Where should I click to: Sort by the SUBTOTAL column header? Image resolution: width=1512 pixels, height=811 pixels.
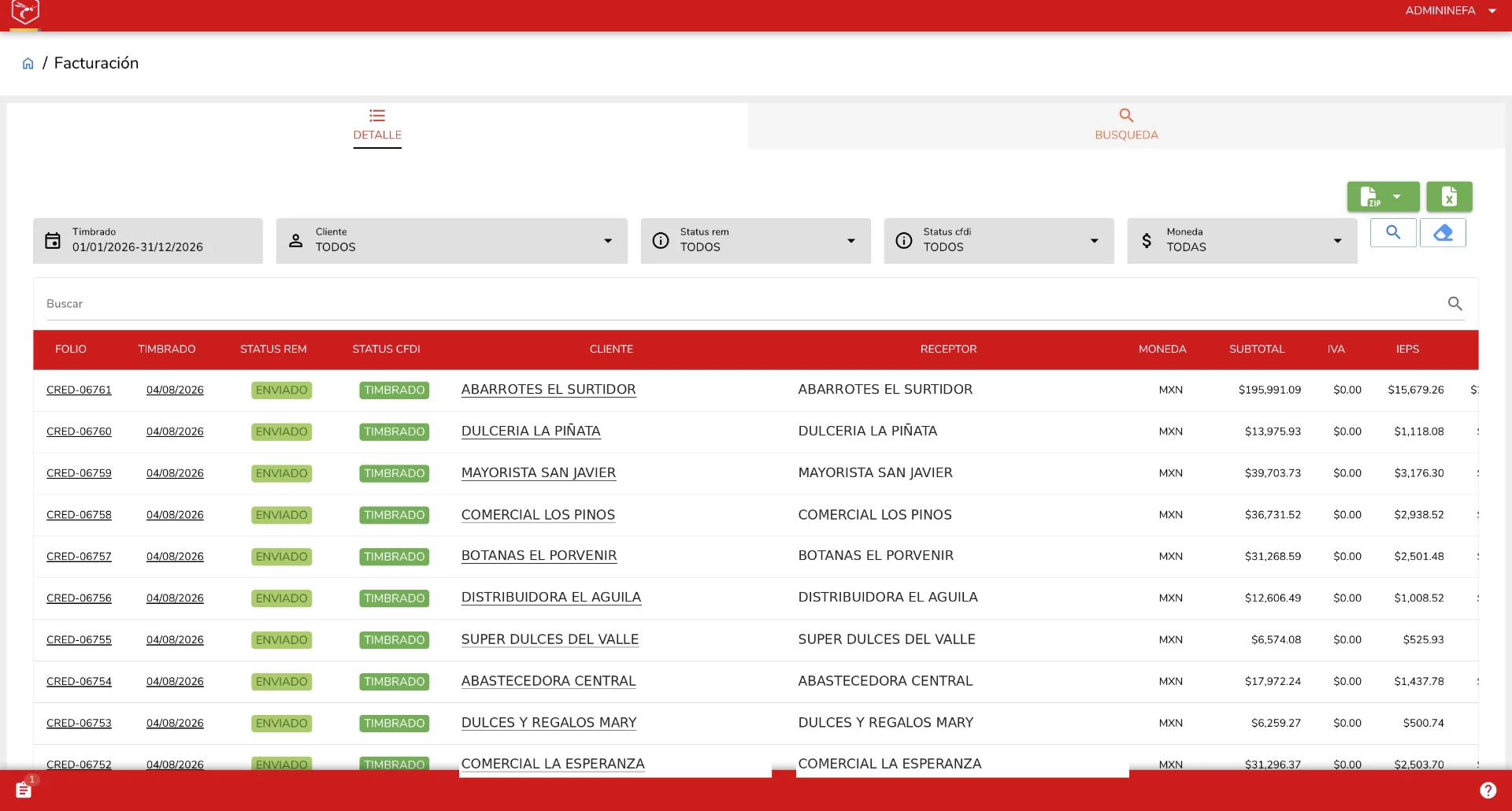(x=1257, y=350)
